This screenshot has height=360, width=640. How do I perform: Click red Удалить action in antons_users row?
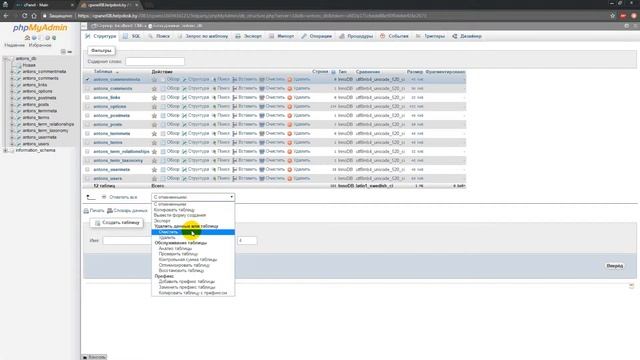coord(298,178)
